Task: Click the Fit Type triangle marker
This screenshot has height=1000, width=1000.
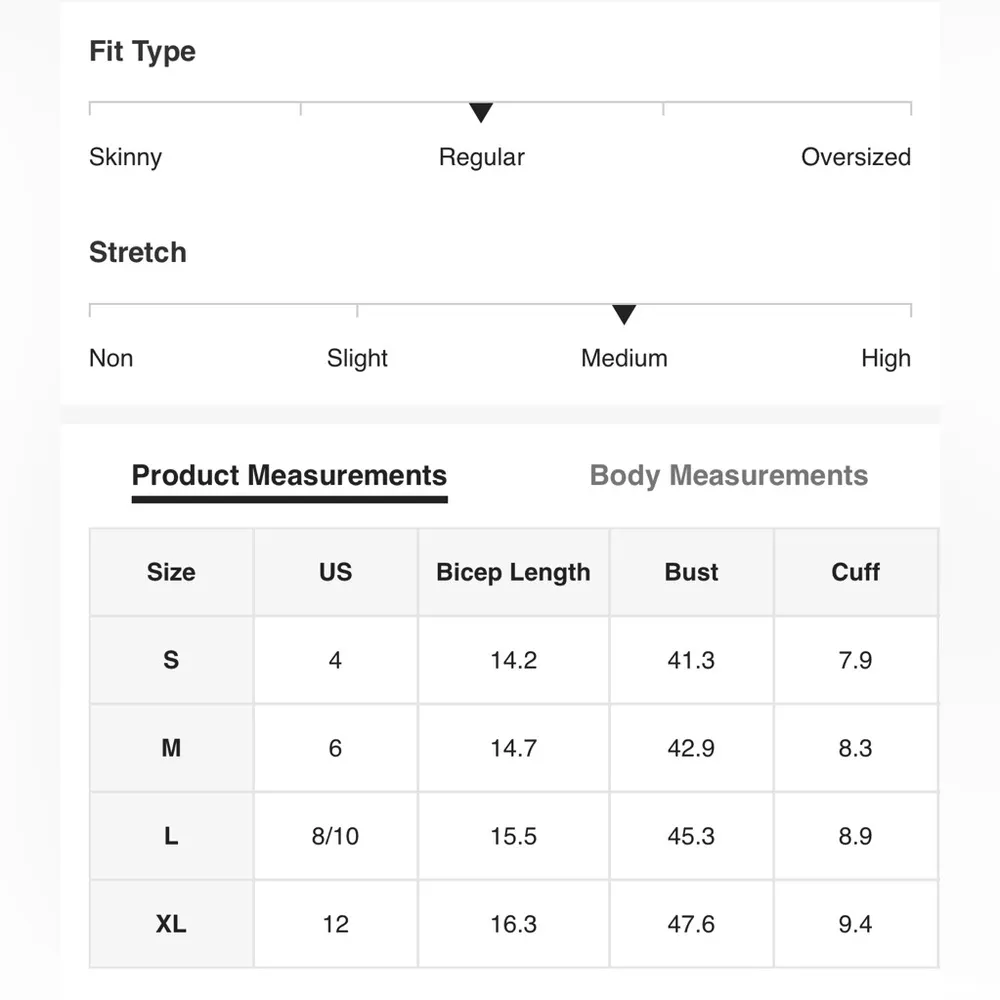Action: [x=481, y=113]
